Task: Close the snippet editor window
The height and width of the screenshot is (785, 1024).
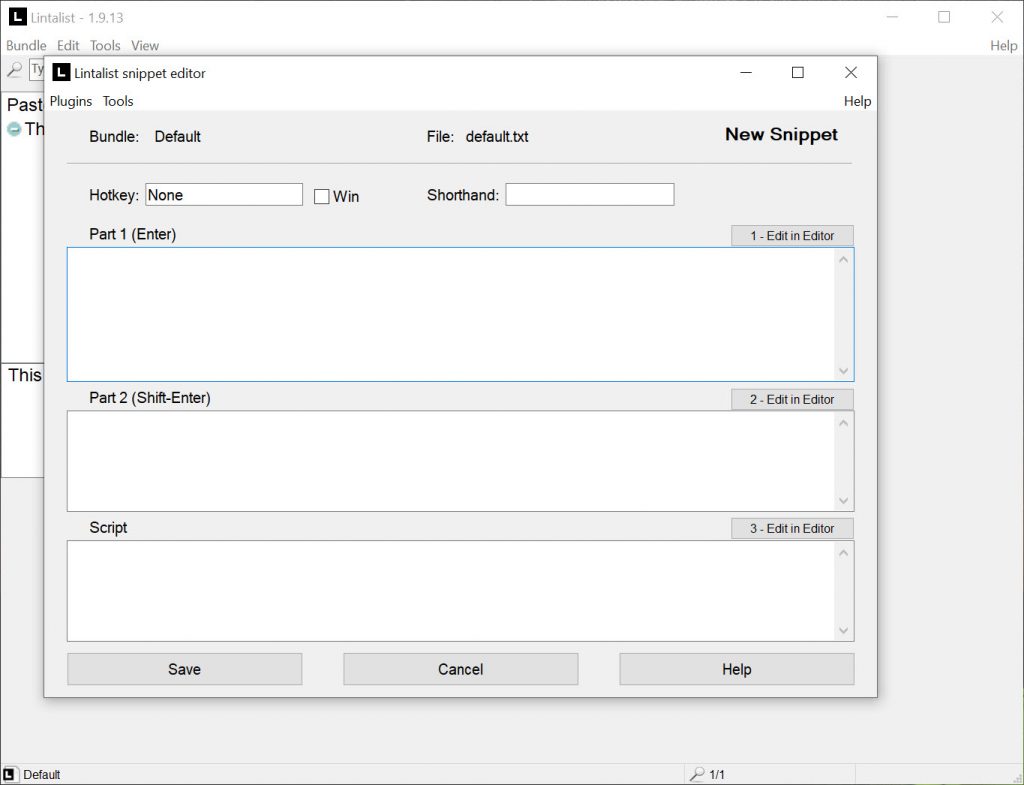Action: [850, 72]
